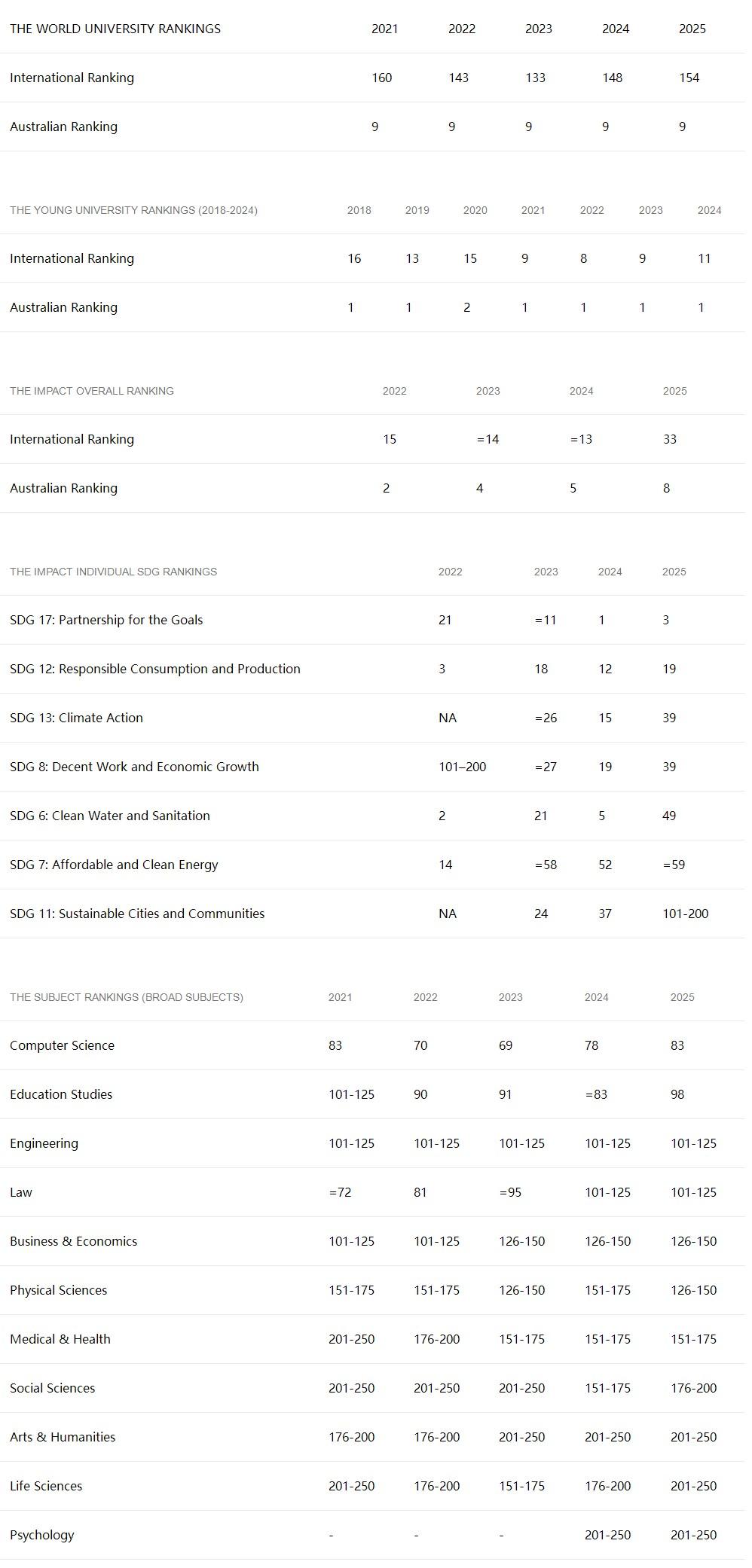This screenshot has height=1568, width=752.
Task: Select SDG 6: Clean Water and Sanitation
Action: point(110,816)
